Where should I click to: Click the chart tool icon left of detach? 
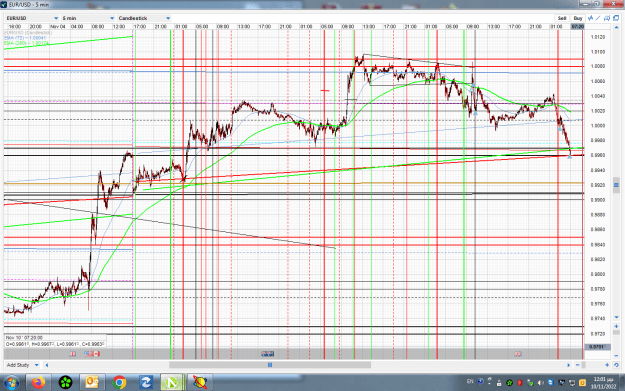coord(607,18)
